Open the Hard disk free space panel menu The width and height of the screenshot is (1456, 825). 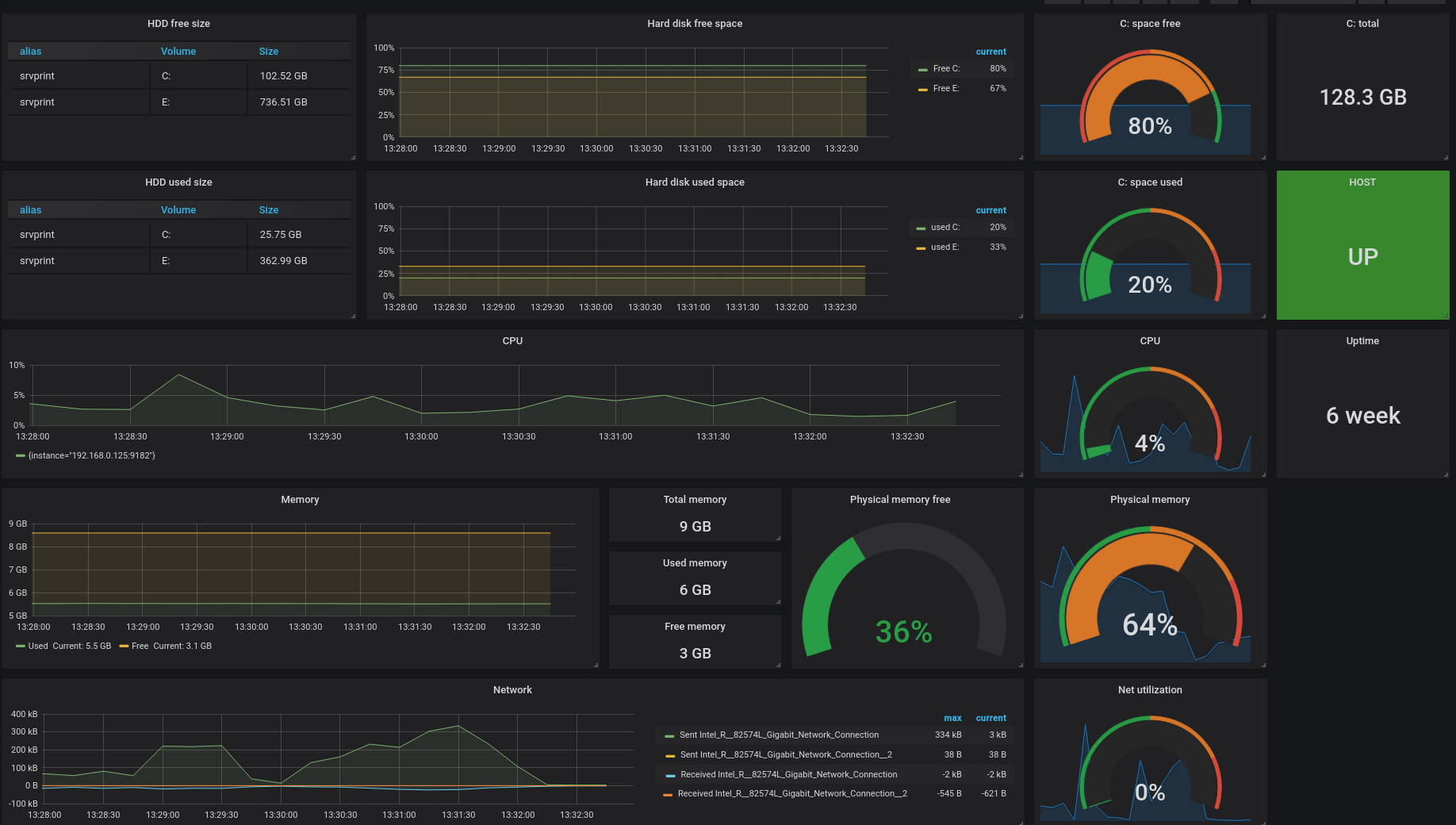[695, 24]
